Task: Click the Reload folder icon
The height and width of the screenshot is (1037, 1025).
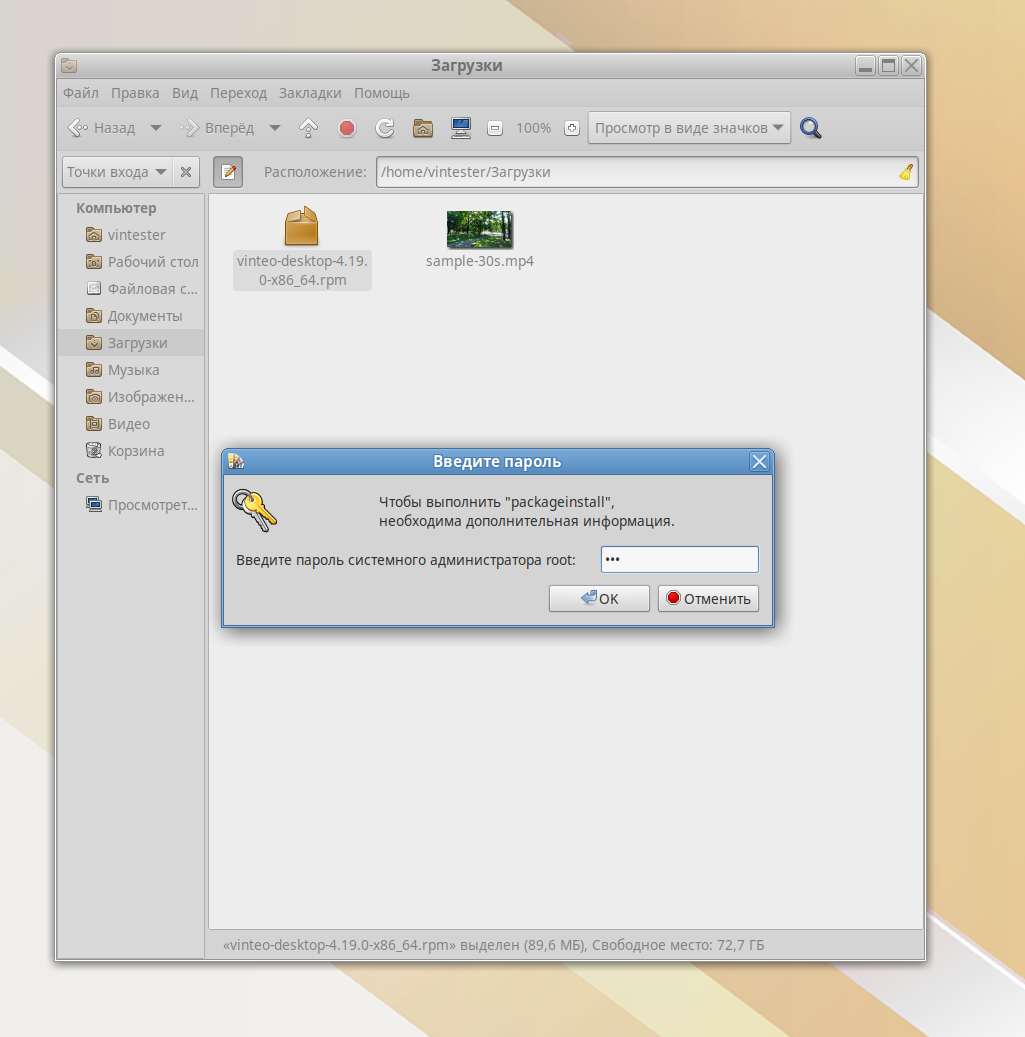Action: (x=385, y=128)
